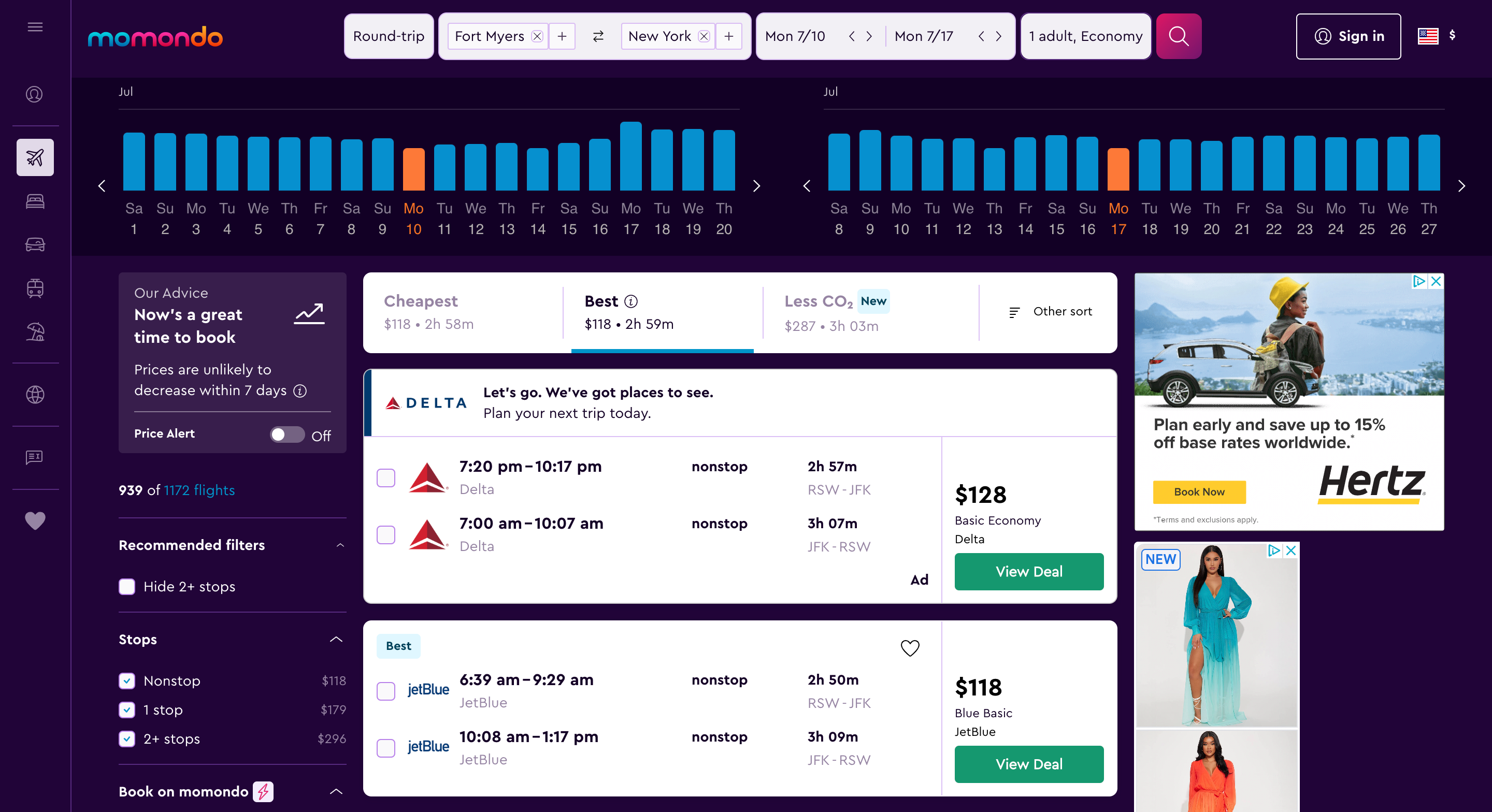
Task: Open the Cars sidebar icon
Action: point(35,244)
